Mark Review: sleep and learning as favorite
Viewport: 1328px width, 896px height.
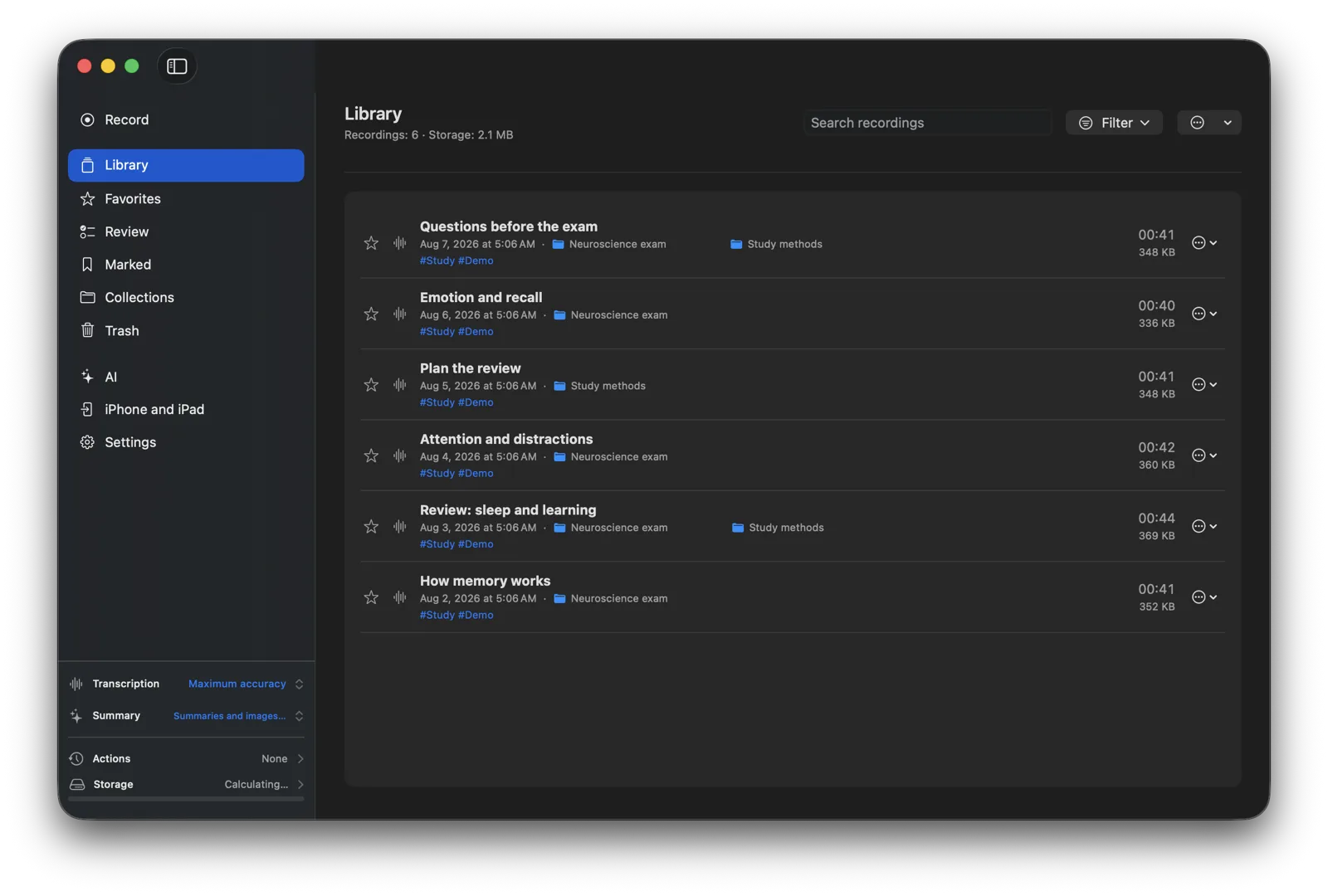371,527
